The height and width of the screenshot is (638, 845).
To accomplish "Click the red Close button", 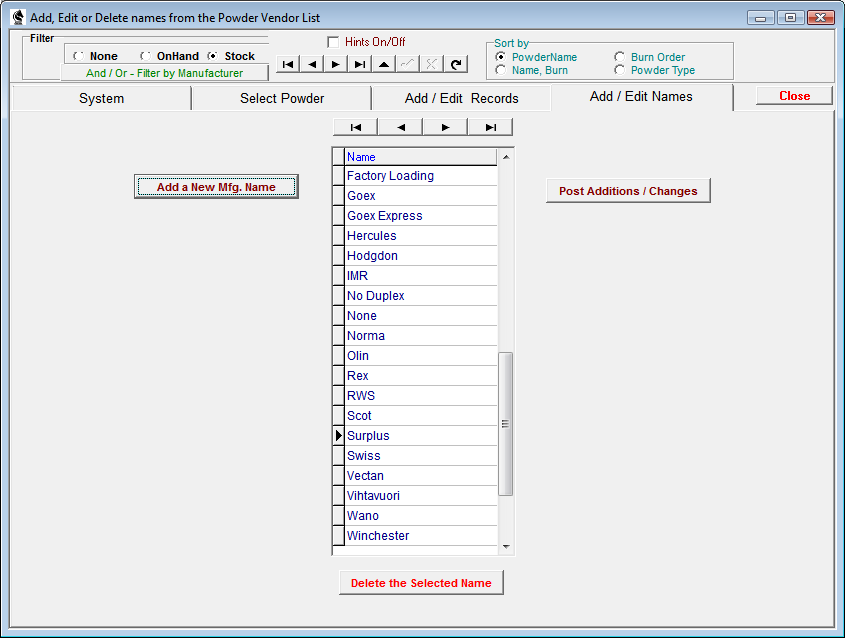I will point(794,96).
